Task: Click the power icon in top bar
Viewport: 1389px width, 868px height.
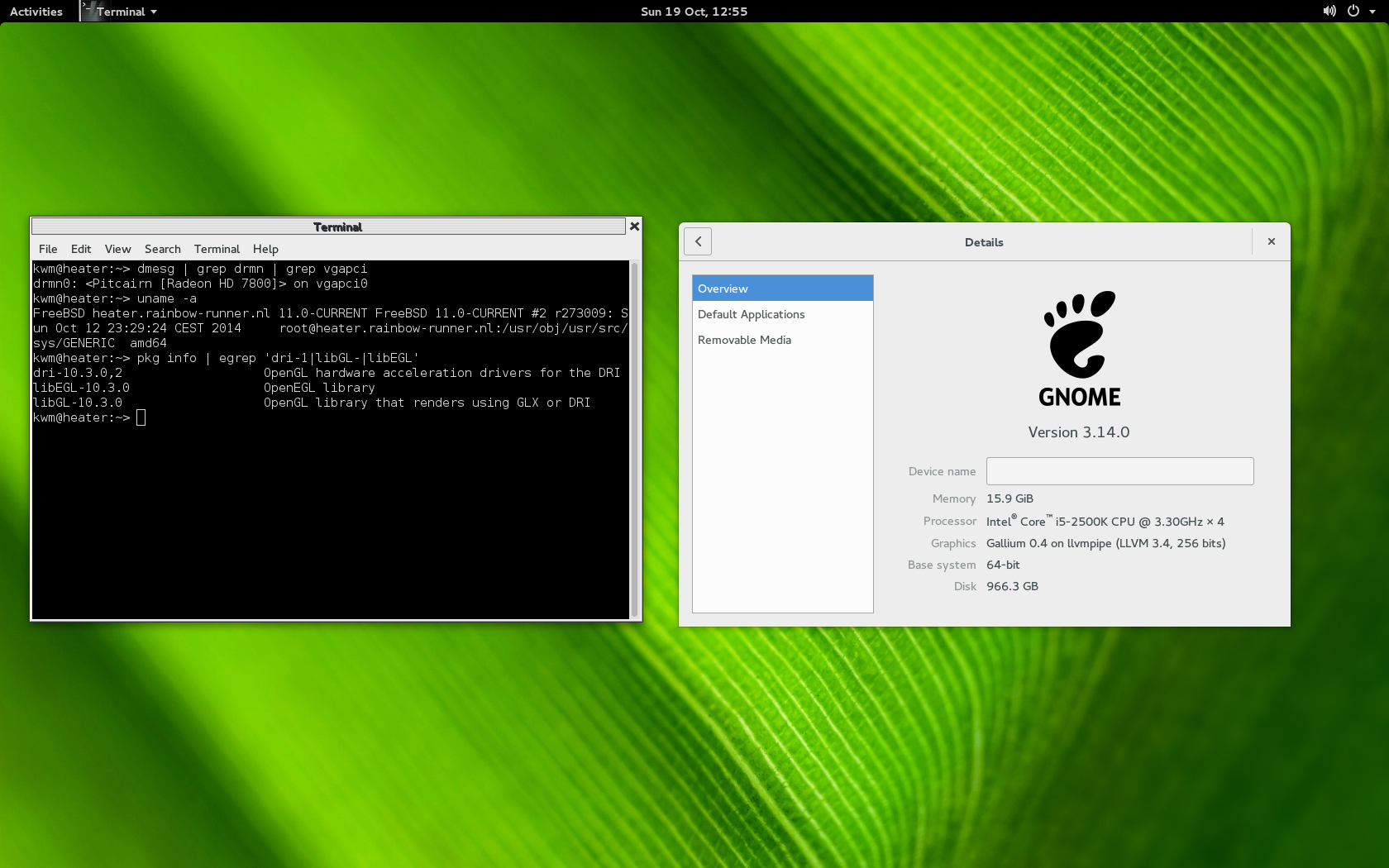Action: 1353,11
